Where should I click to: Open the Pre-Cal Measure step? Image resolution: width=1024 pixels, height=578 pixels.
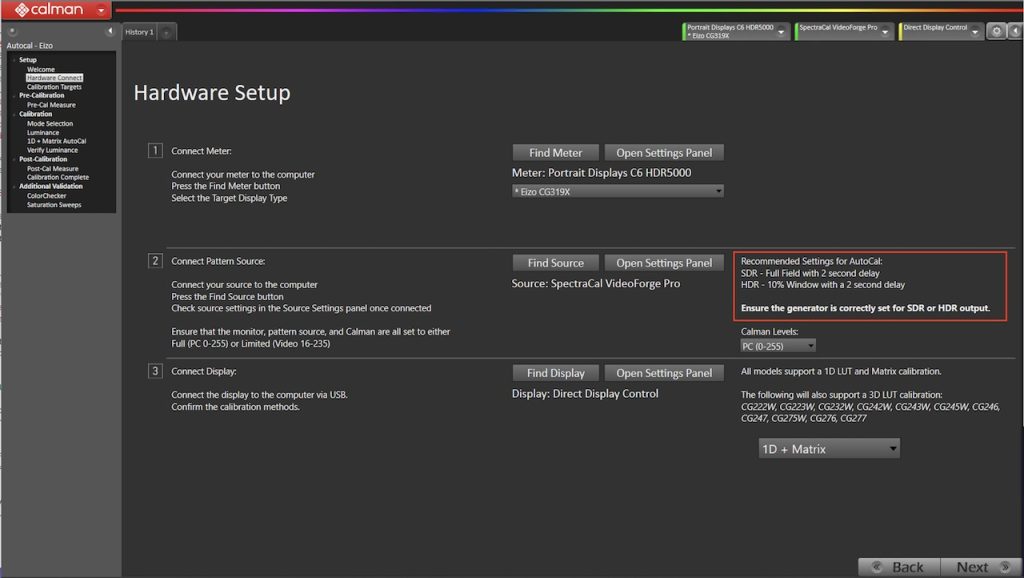[51, 104]
